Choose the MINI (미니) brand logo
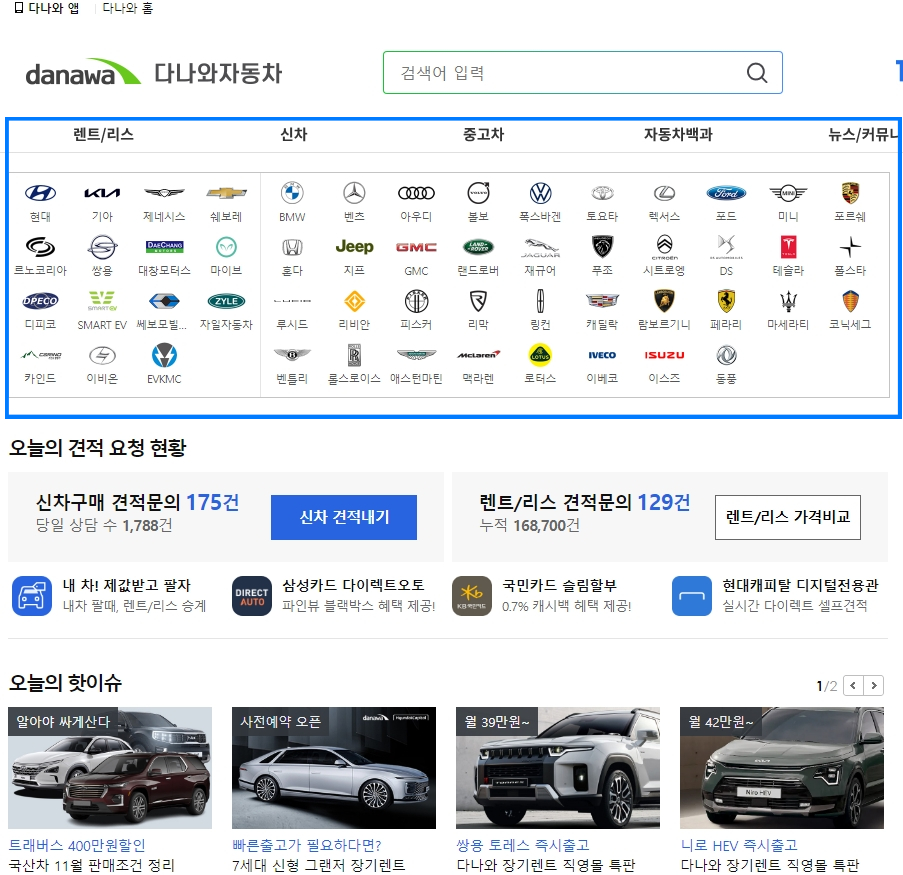Viewport: 903px width, 875px height. pos(788,194)
